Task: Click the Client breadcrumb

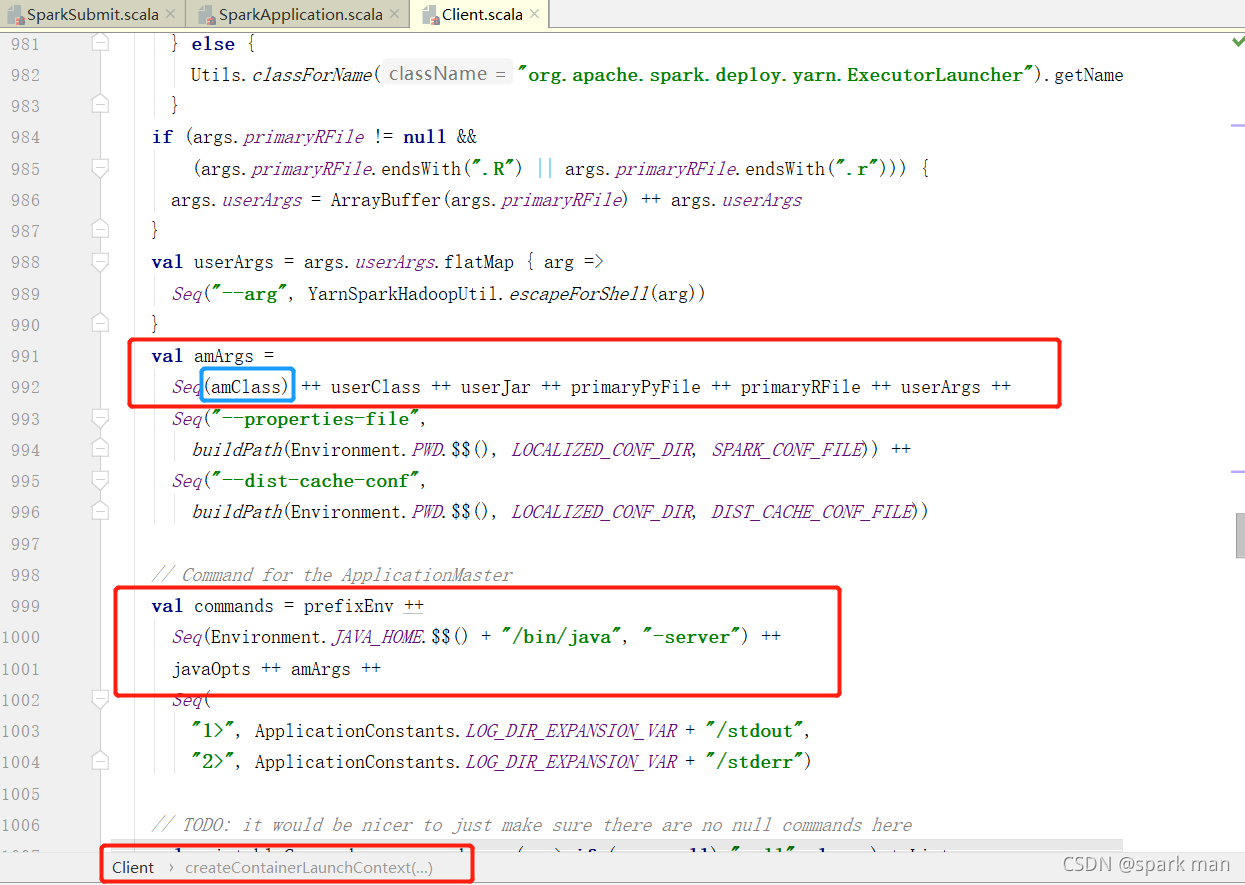Action: 133,867
